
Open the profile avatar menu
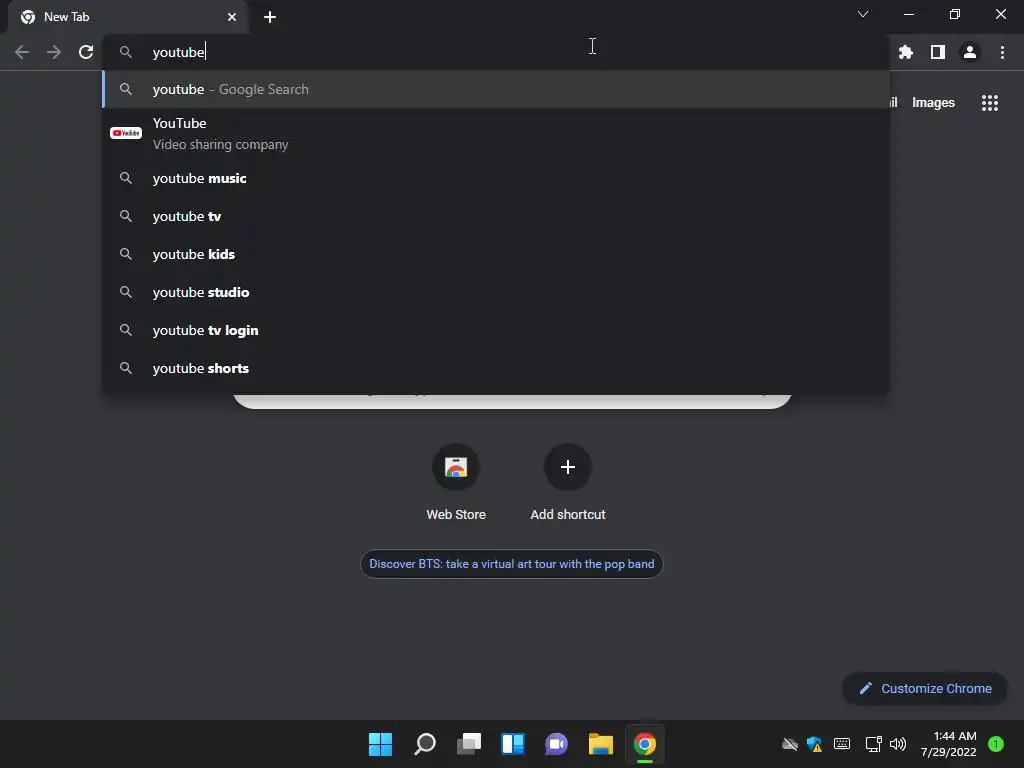(x=970, y=52)
